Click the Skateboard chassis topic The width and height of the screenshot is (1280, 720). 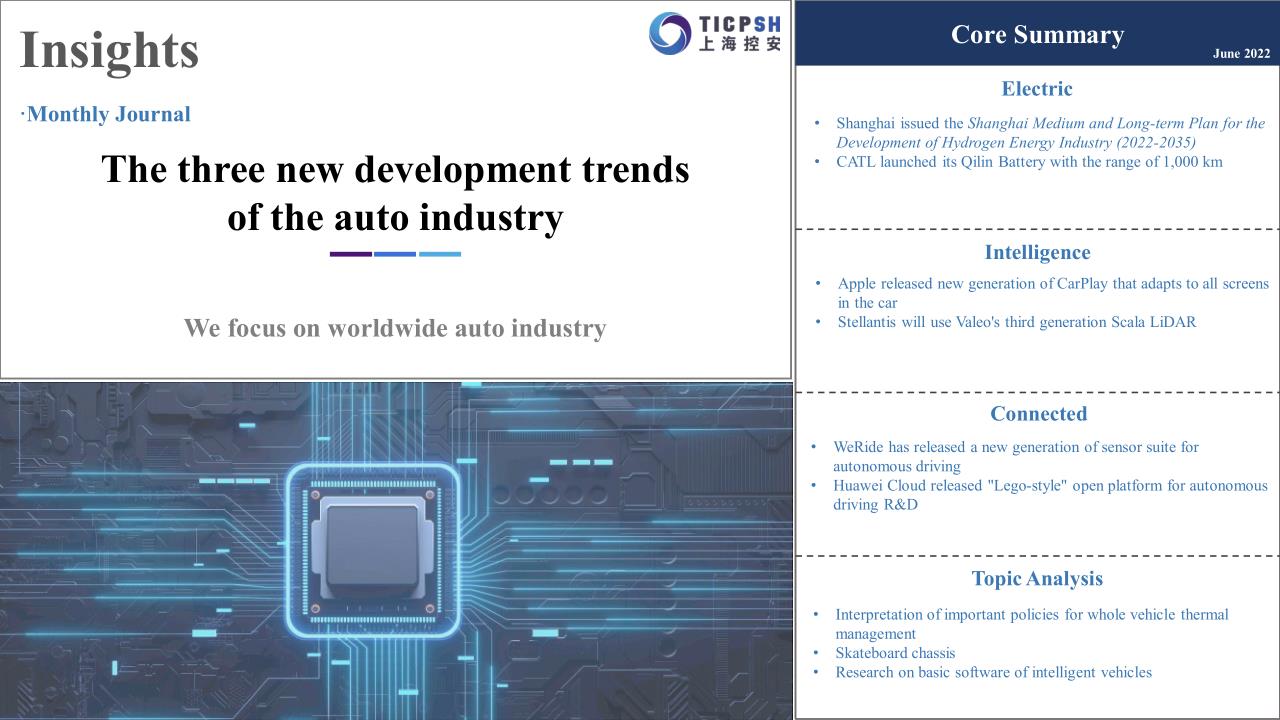pyautogui.click(x=895, y=653)
